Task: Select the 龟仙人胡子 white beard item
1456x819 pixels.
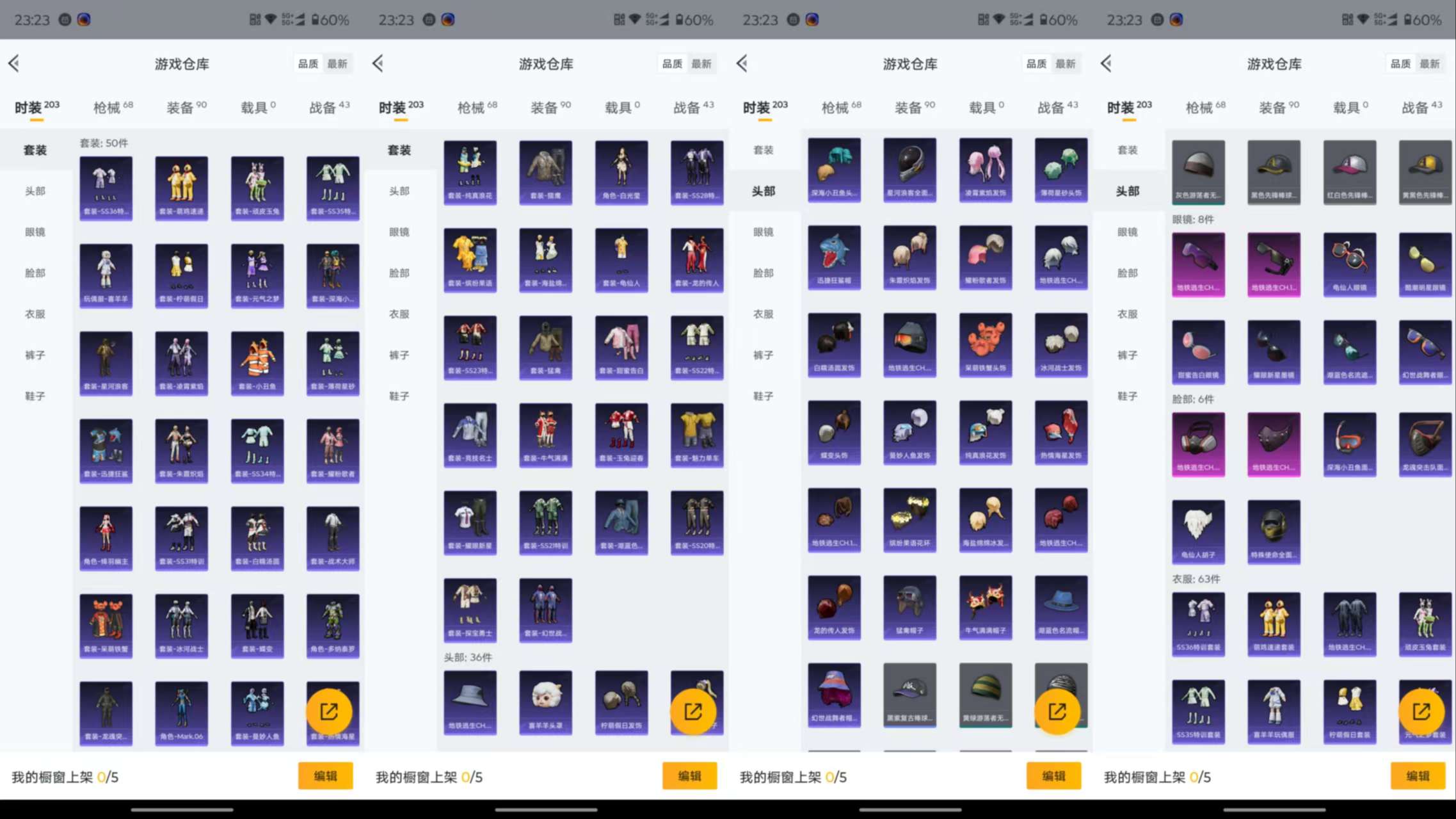Action: point(1198,531)
